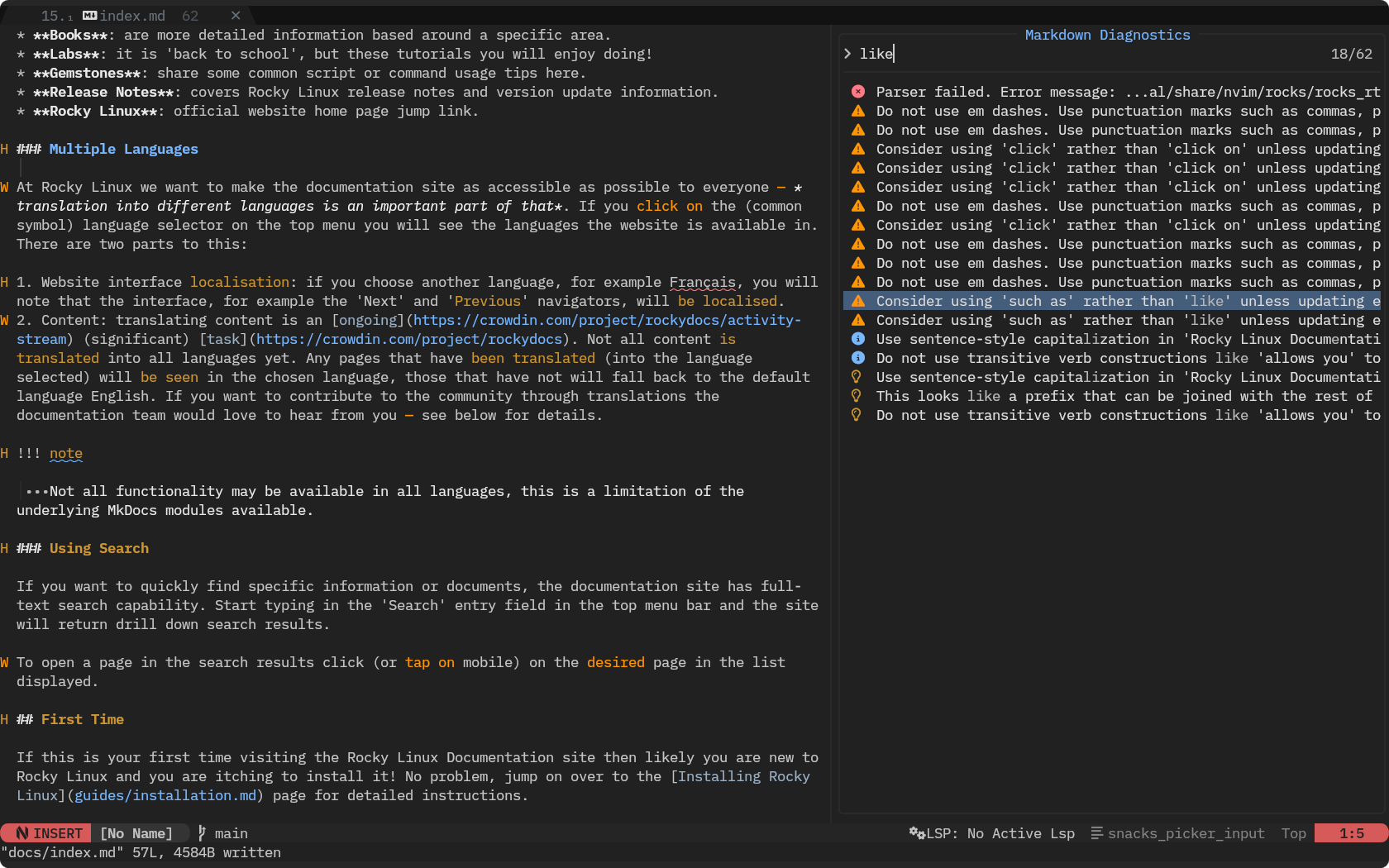Click the Neovim logo in the INSERT mode indicator

point(22,833)
